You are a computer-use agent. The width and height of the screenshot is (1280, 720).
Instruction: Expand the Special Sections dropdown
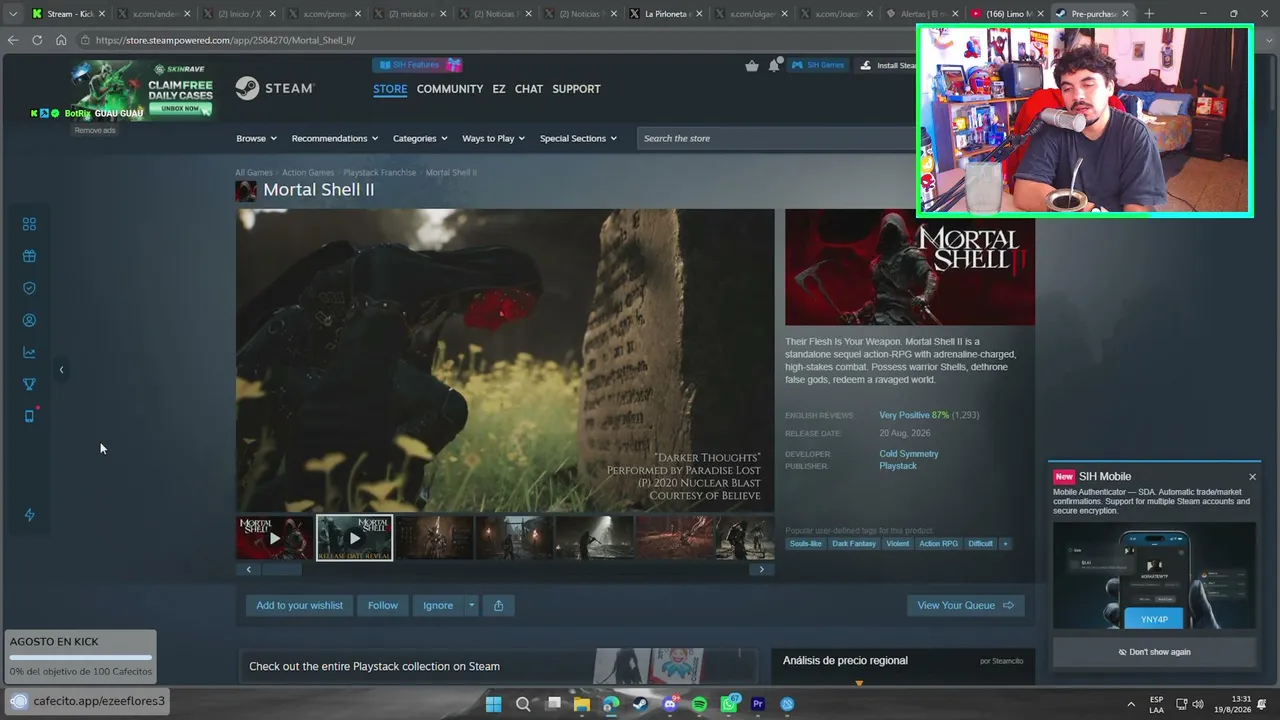[x=578, y=138]
